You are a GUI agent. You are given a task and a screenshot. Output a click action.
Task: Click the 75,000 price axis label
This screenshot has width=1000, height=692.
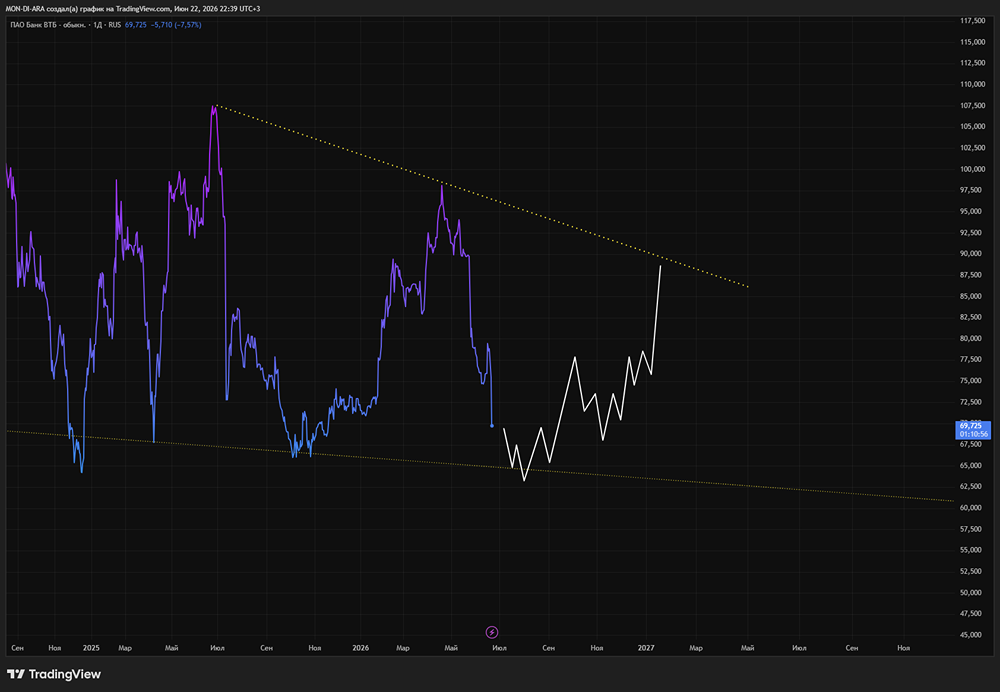tap(971, 381)
